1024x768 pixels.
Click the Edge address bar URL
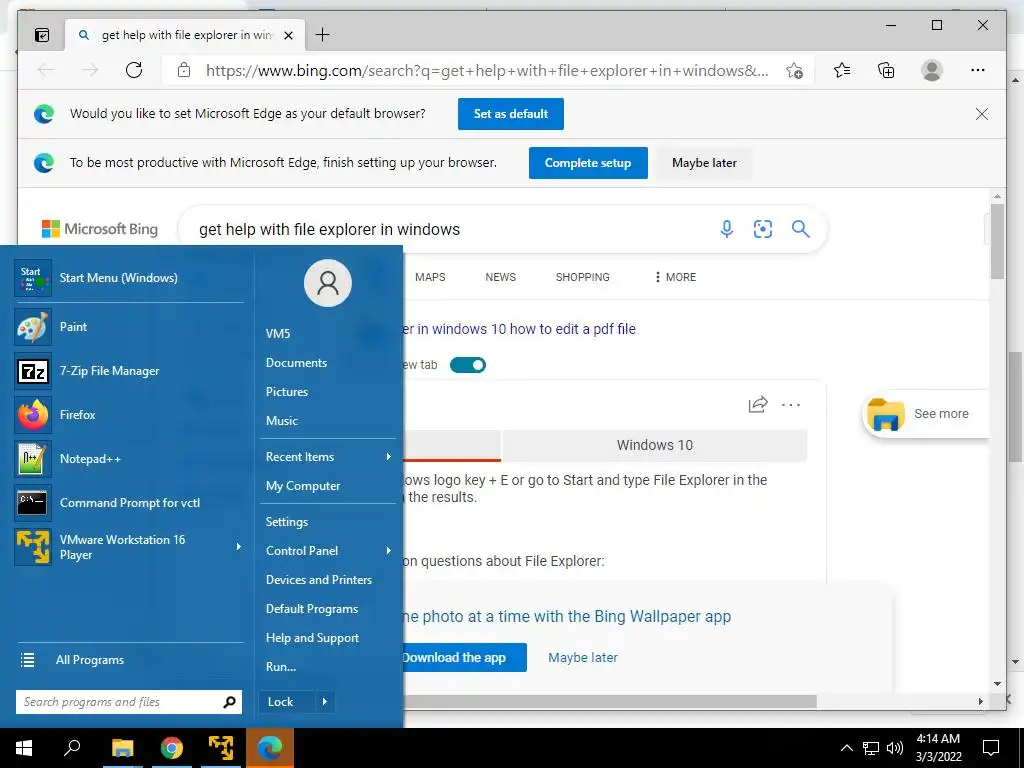(487, 71)
